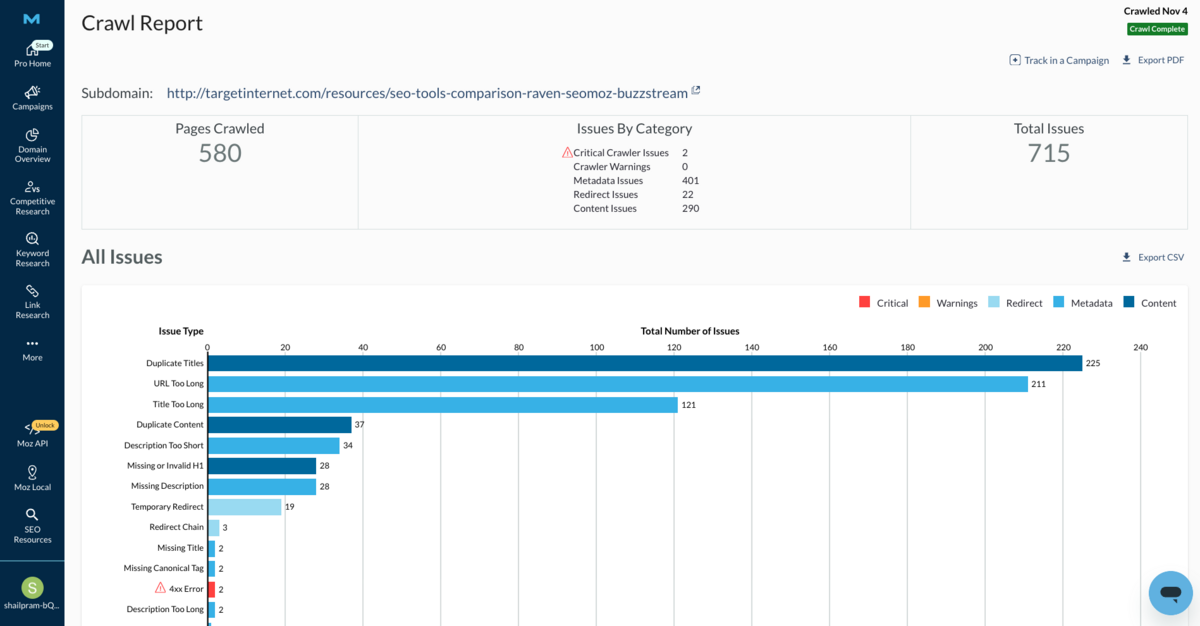The height and width of the screenshot is (626, 1200).
Task: Click the Duplicate Content bar
Action: point(280,425)
